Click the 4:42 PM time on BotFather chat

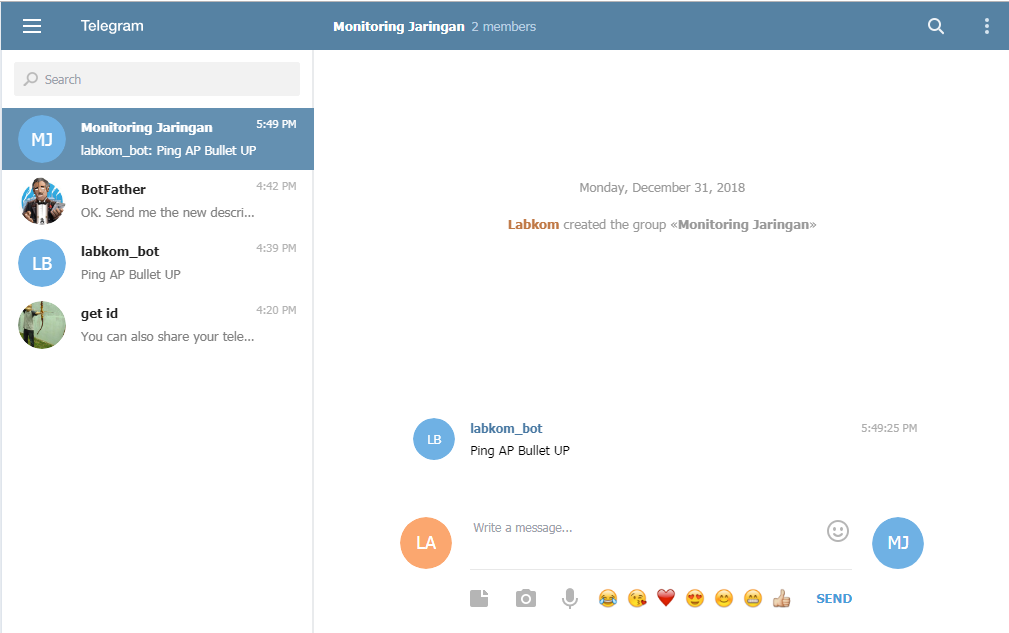(276, 186)
